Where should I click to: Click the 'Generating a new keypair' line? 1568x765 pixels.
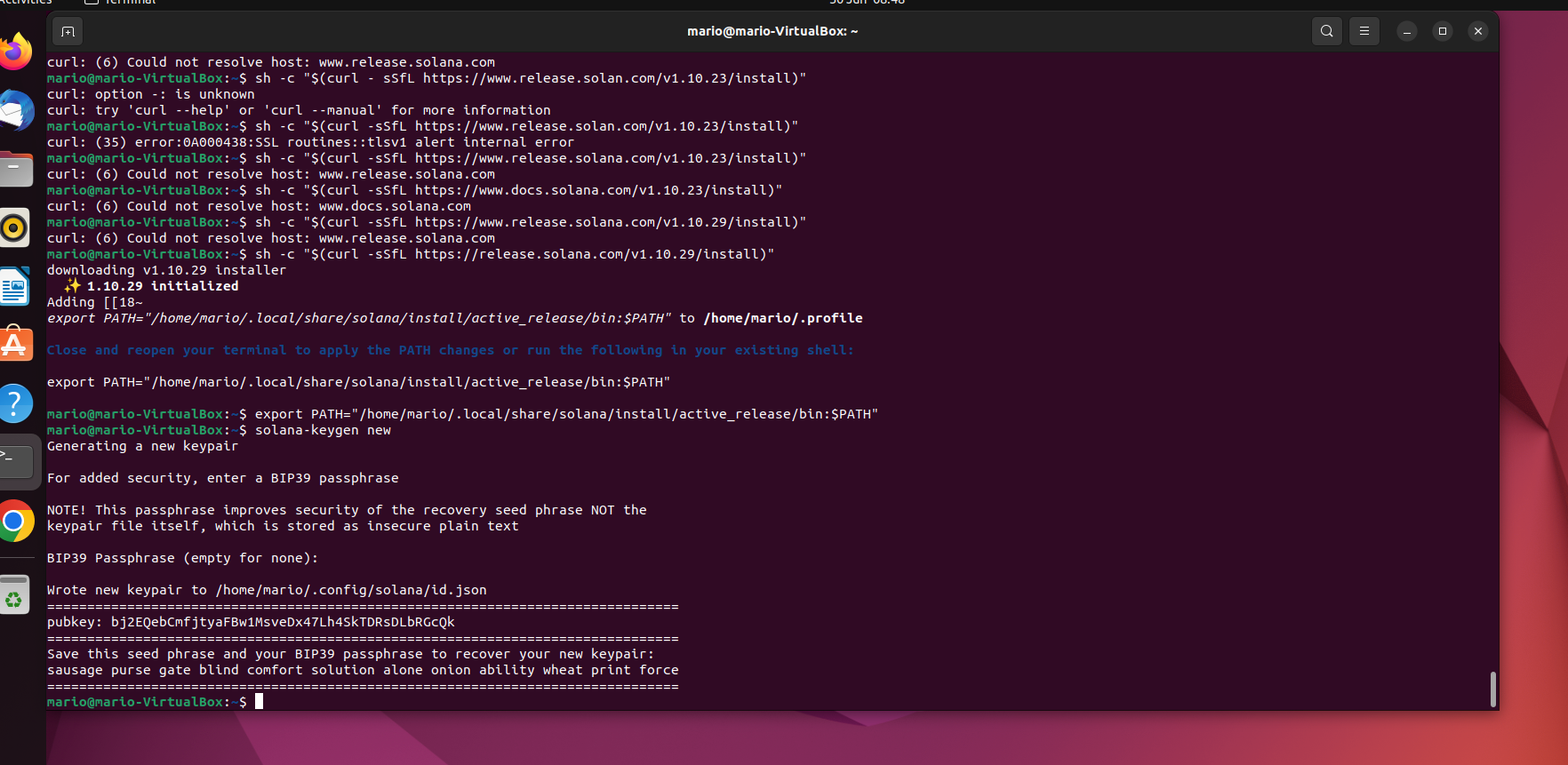tap(142, 446)
